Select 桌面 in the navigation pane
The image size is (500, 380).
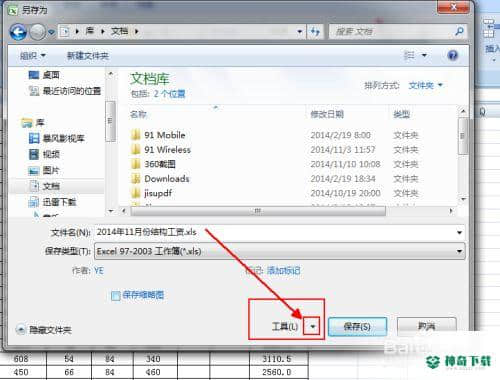44,75
